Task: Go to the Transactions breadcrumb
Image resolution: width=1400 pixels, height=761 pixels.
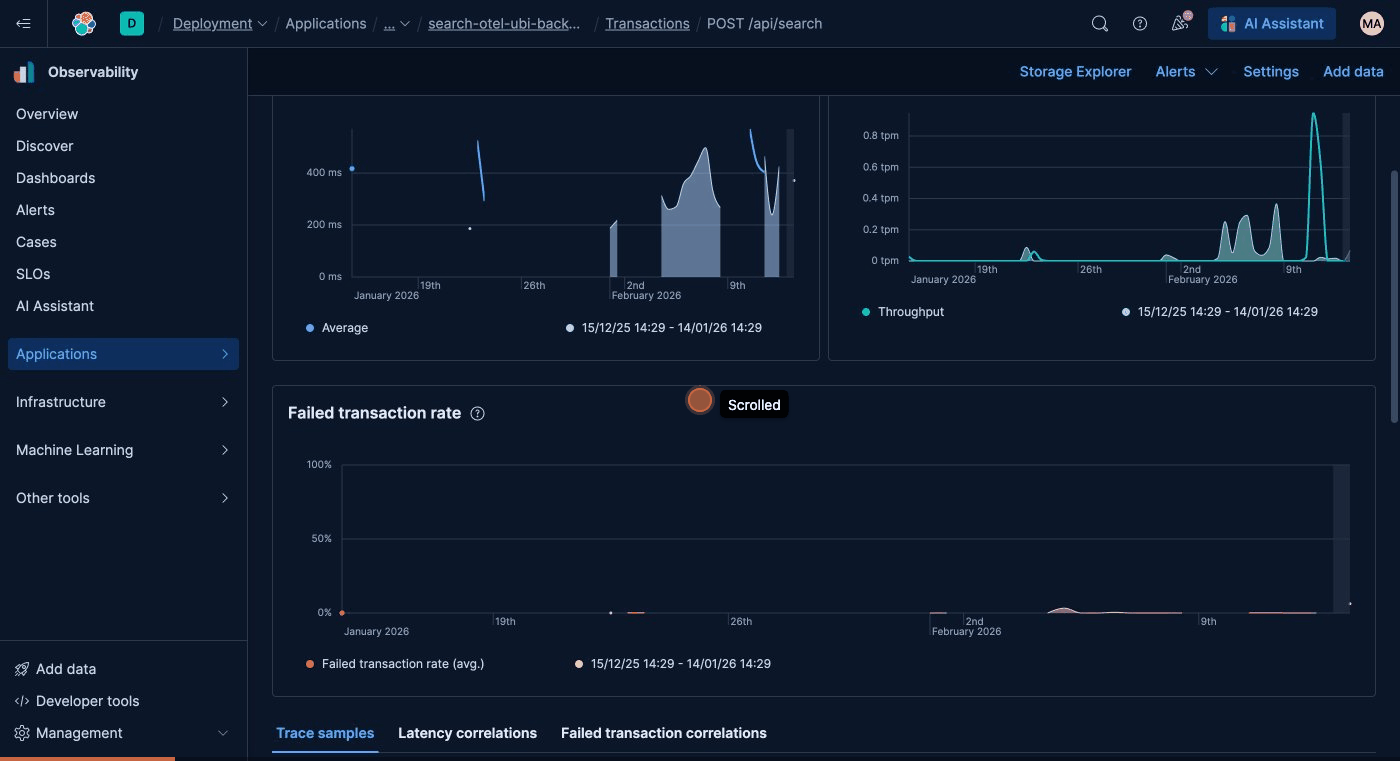Action: click(x=647, y=23)
